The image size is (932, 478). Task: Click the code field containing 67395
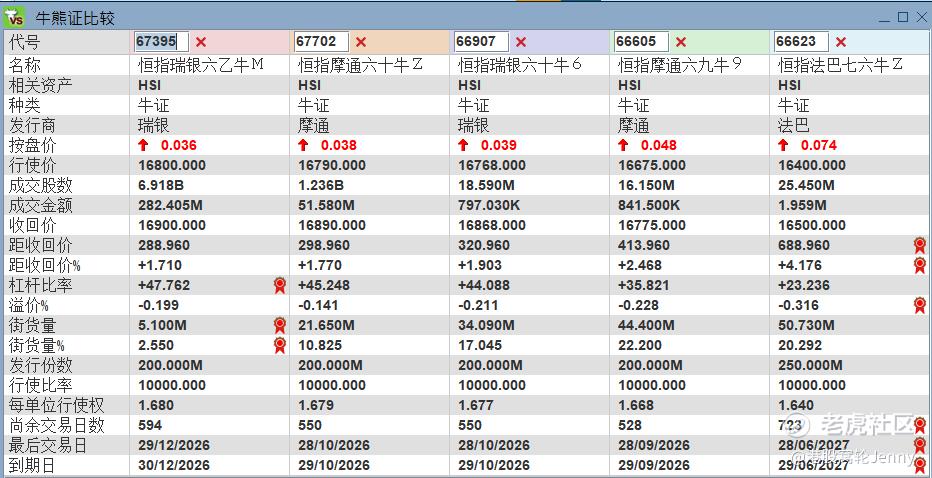(x=161, y=42)
